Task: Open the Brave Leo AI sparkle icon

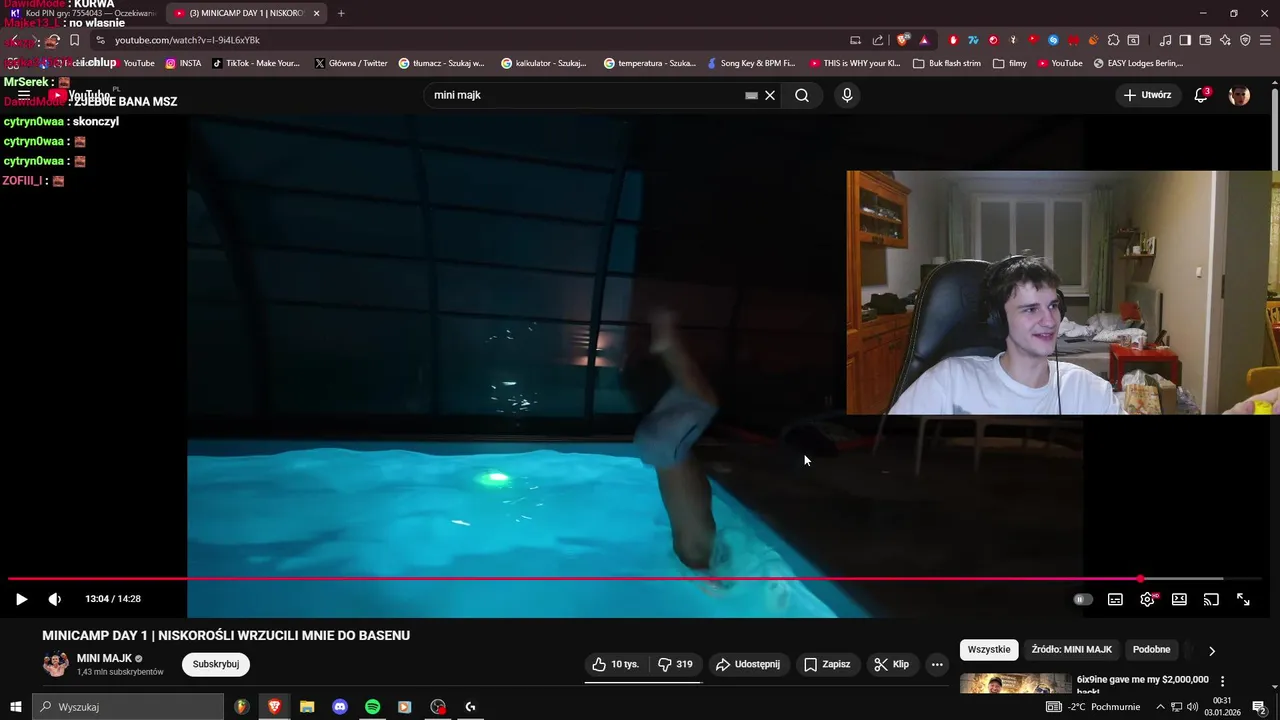Action: [x=1225, y=40]
